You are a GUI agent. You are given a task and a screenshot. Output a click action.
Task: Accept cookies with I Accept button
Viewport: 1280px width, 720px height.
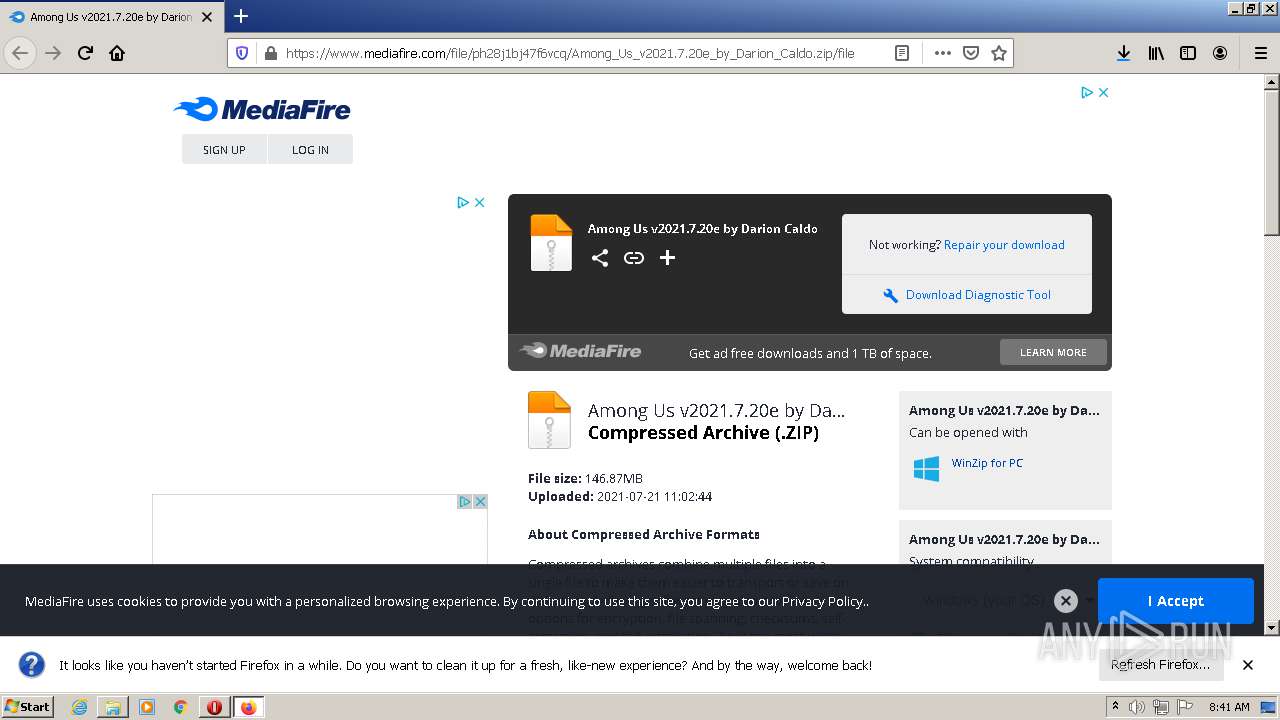pyautogui.click(x=1175, y=601)
